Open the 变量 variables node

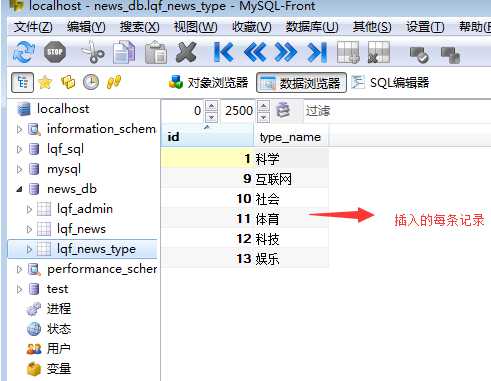[x=49, y=369]
